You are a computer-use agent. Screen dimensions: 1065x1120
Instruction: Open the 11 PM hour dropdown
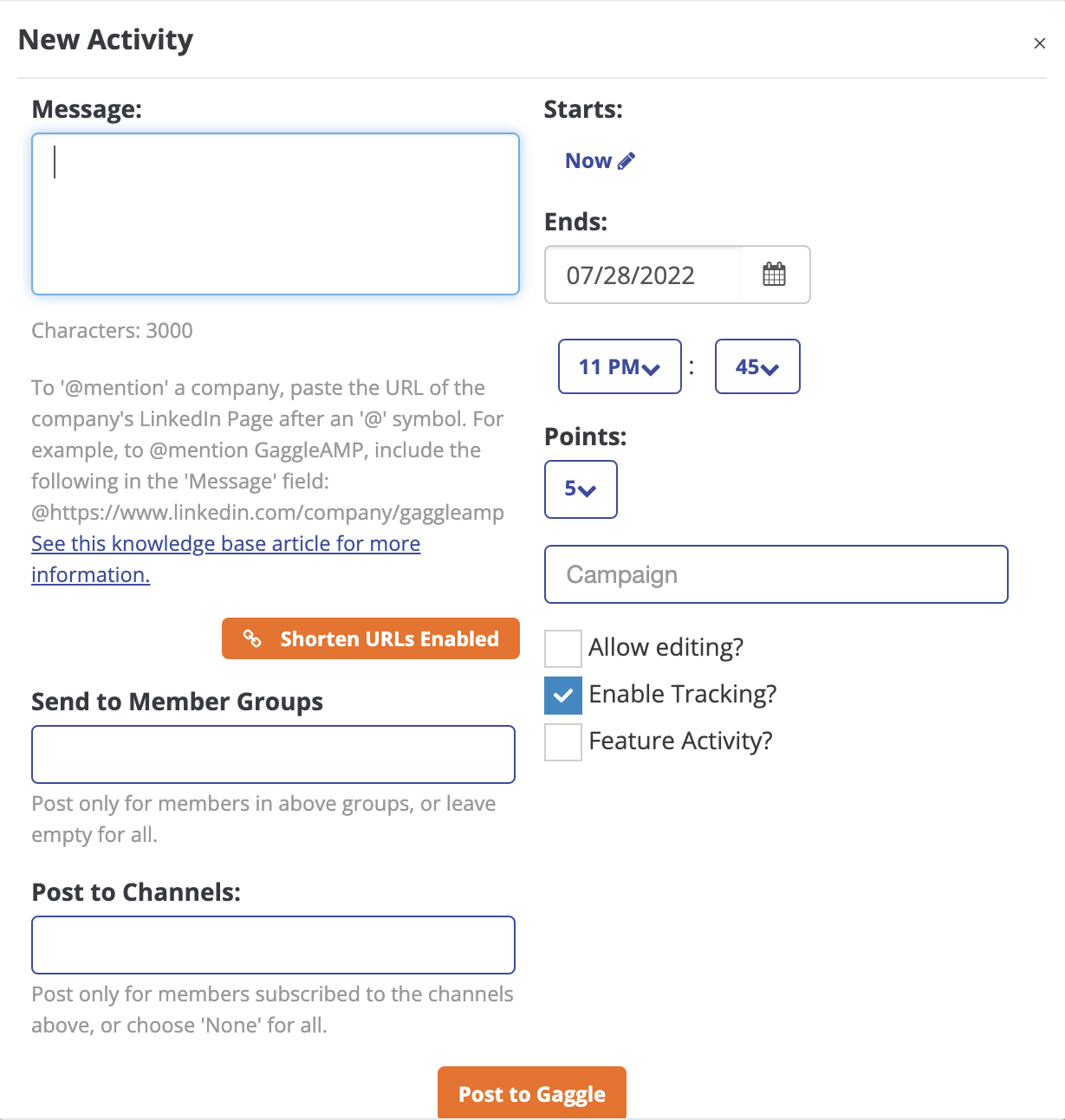[x=620, y=366]
